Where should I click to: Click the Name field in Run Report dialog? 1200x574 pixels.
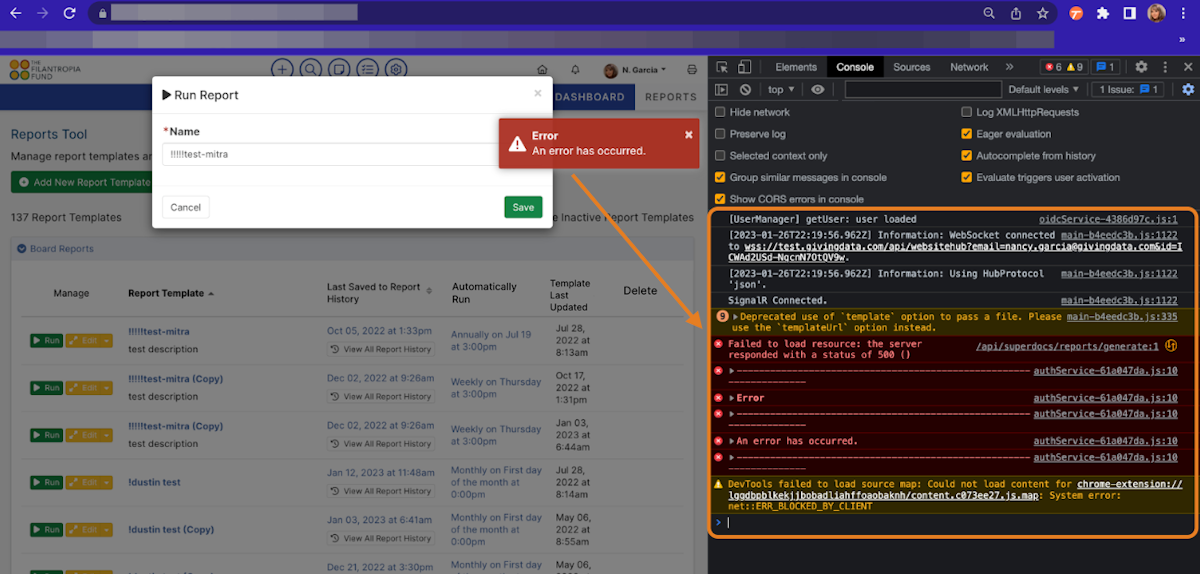tap(351, 154)
